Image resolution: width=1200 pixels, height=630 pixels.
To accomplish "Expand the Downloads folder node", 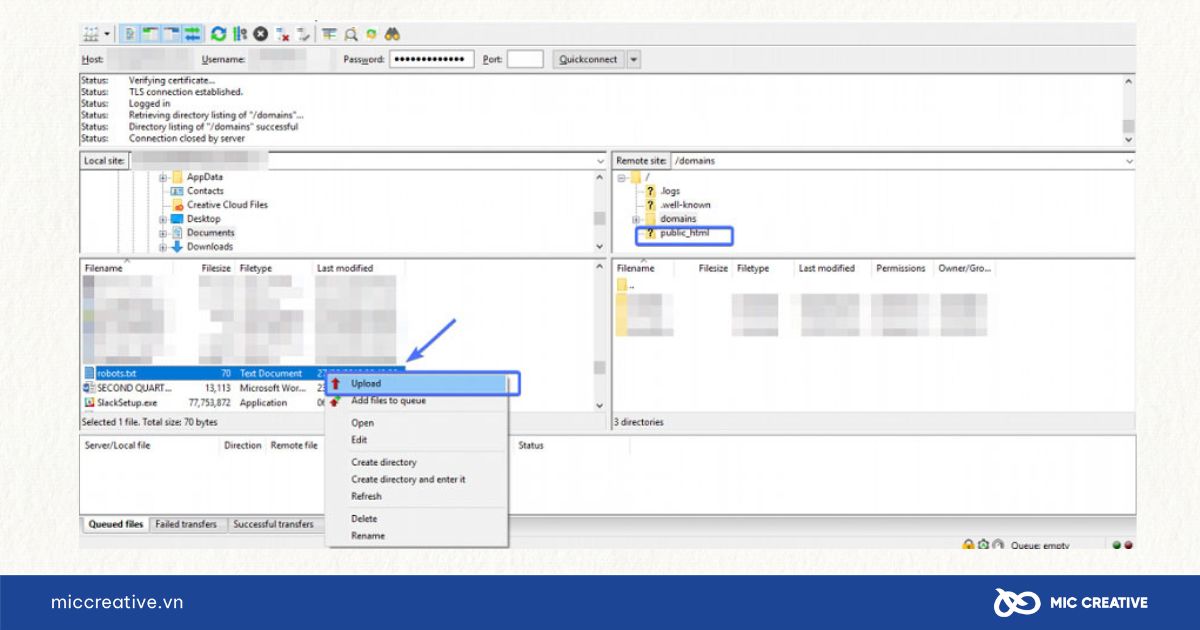I will 162,247.
